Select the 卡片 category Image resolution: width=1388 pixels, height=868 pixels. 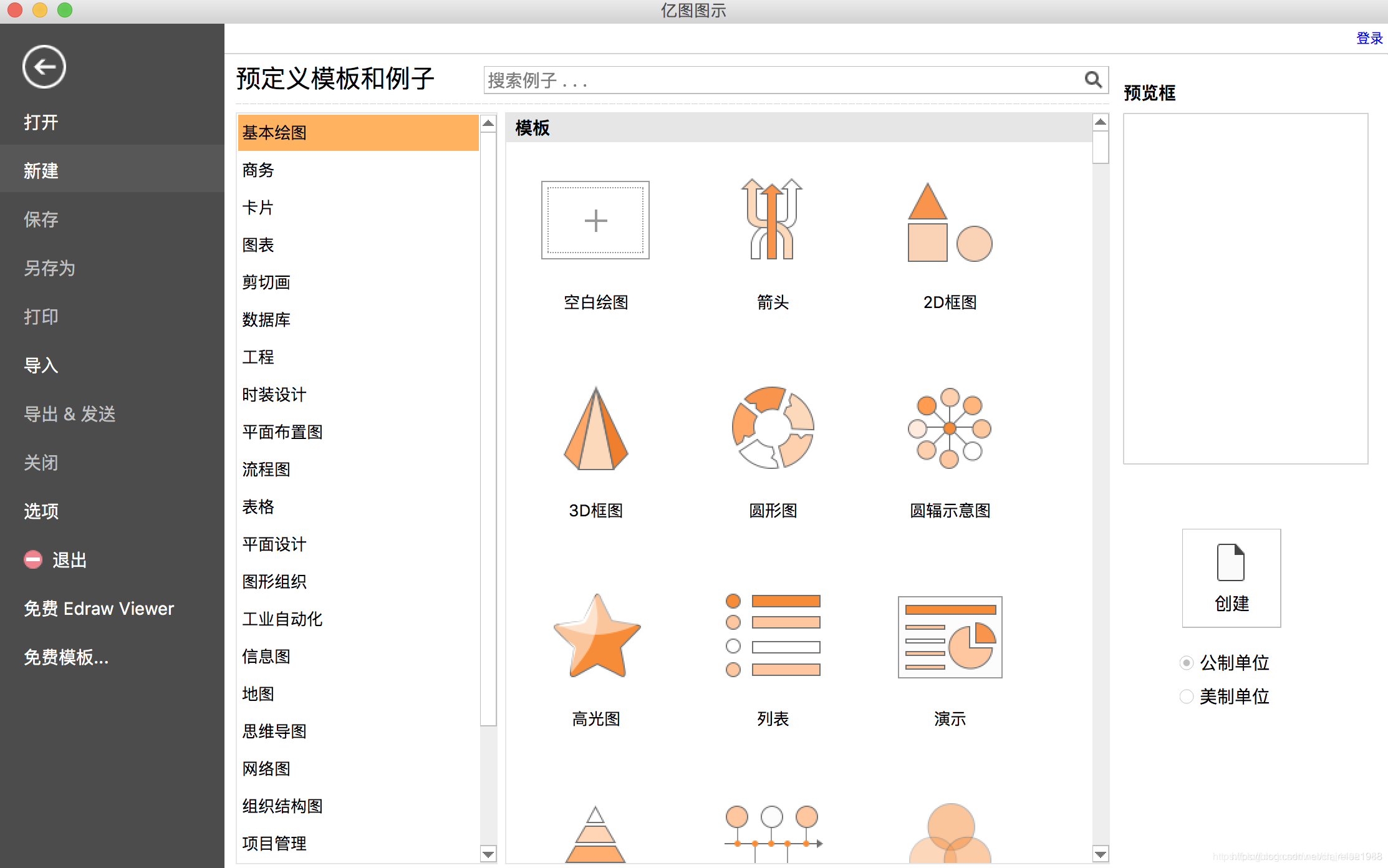pos(358,207)
